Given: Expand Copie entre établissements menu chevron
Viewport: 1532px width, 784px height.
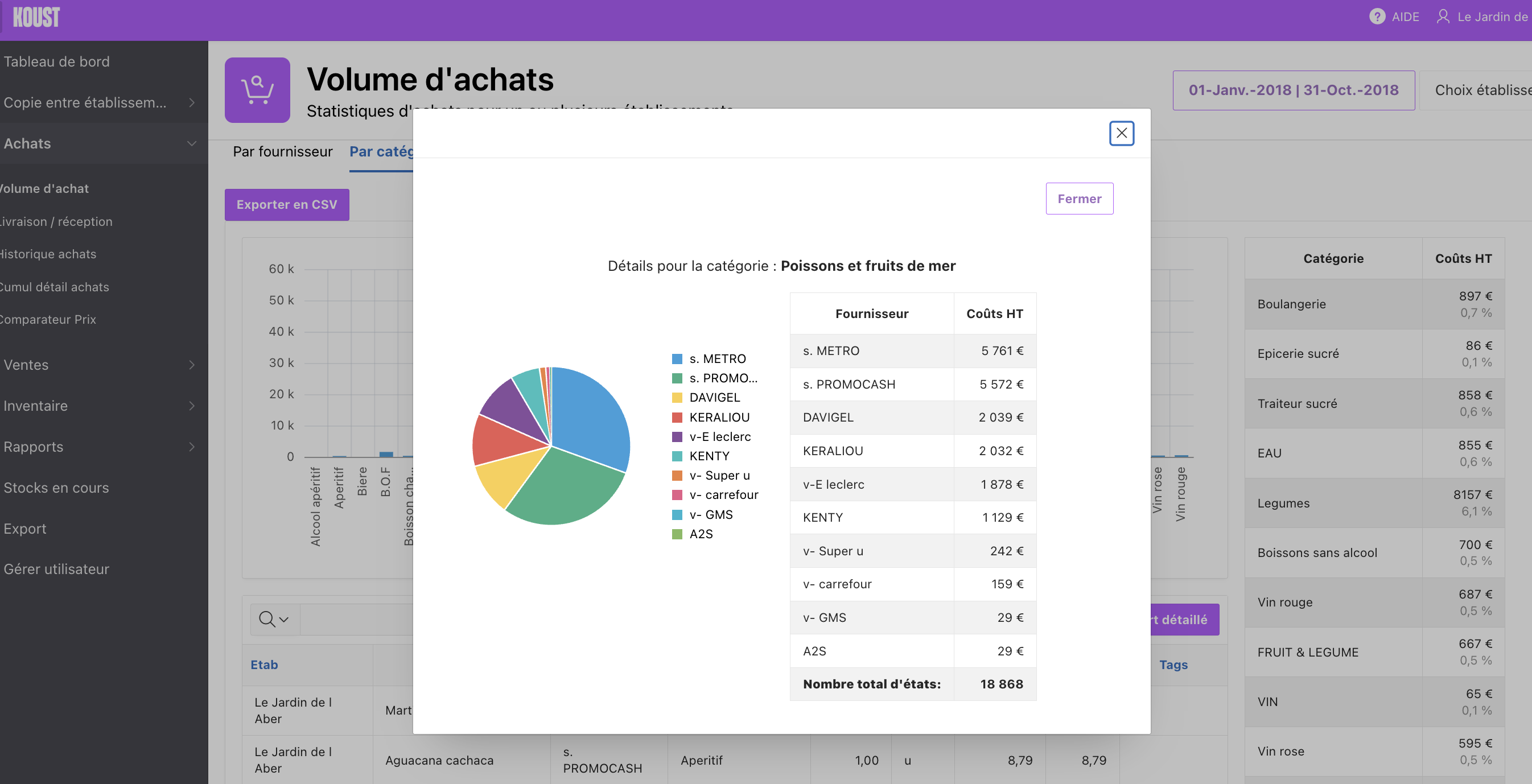Looking at the screenshot, I should (191, 103).
